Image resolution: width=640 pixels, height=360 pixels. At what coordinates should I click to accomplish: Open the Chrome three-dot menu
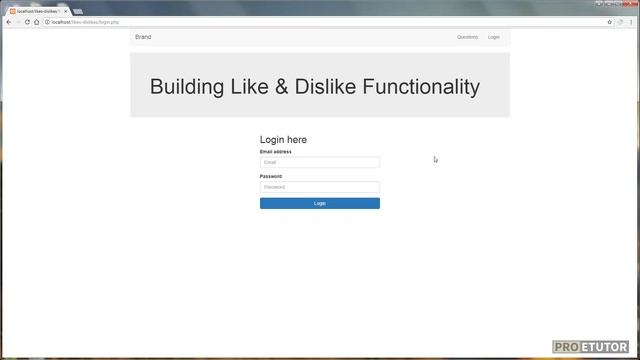[631, 22]
